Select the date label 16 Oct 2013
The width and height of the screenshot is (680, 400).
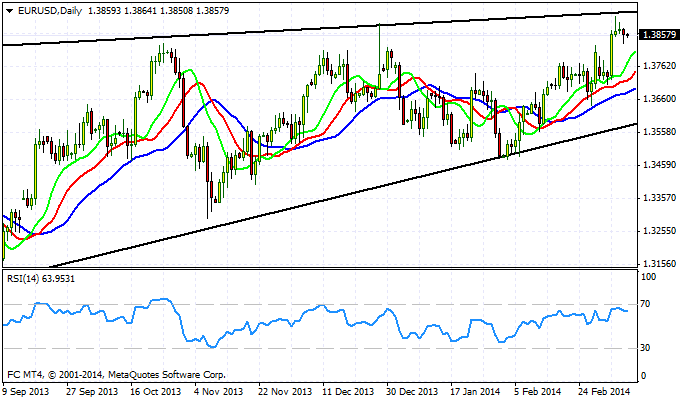pos(156,392)
